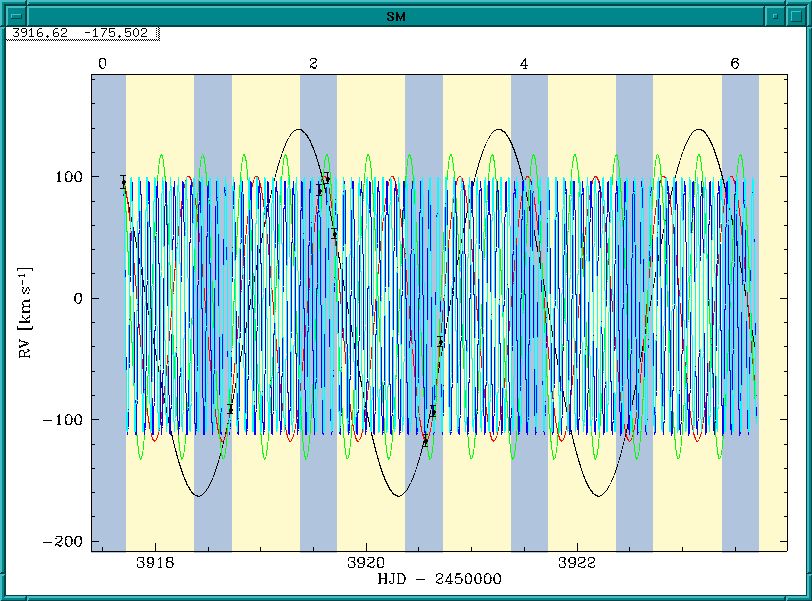The image size is (812, 601).
Task: Click the 100 tick label on y-axis
Action: [69, 177]
